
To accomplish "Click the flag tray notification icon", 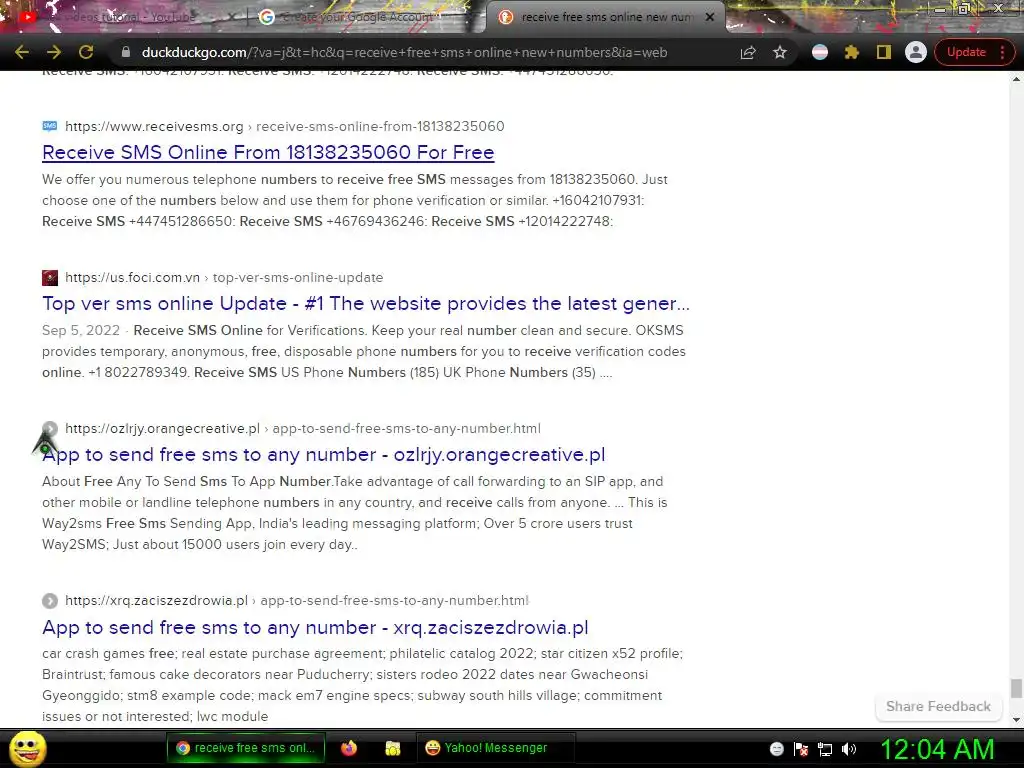I will tap(801, 749).
